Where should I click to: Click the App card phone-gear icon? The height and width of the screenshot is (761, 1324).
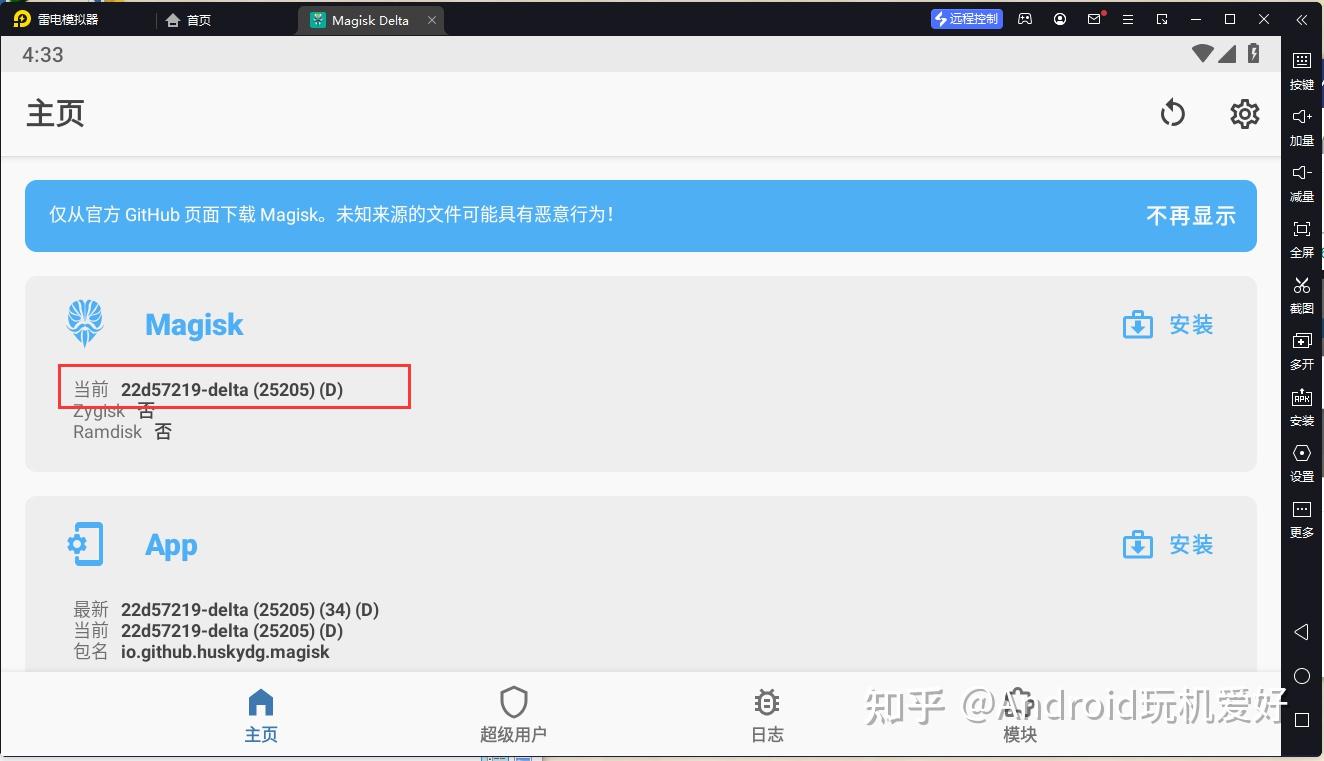85,544
